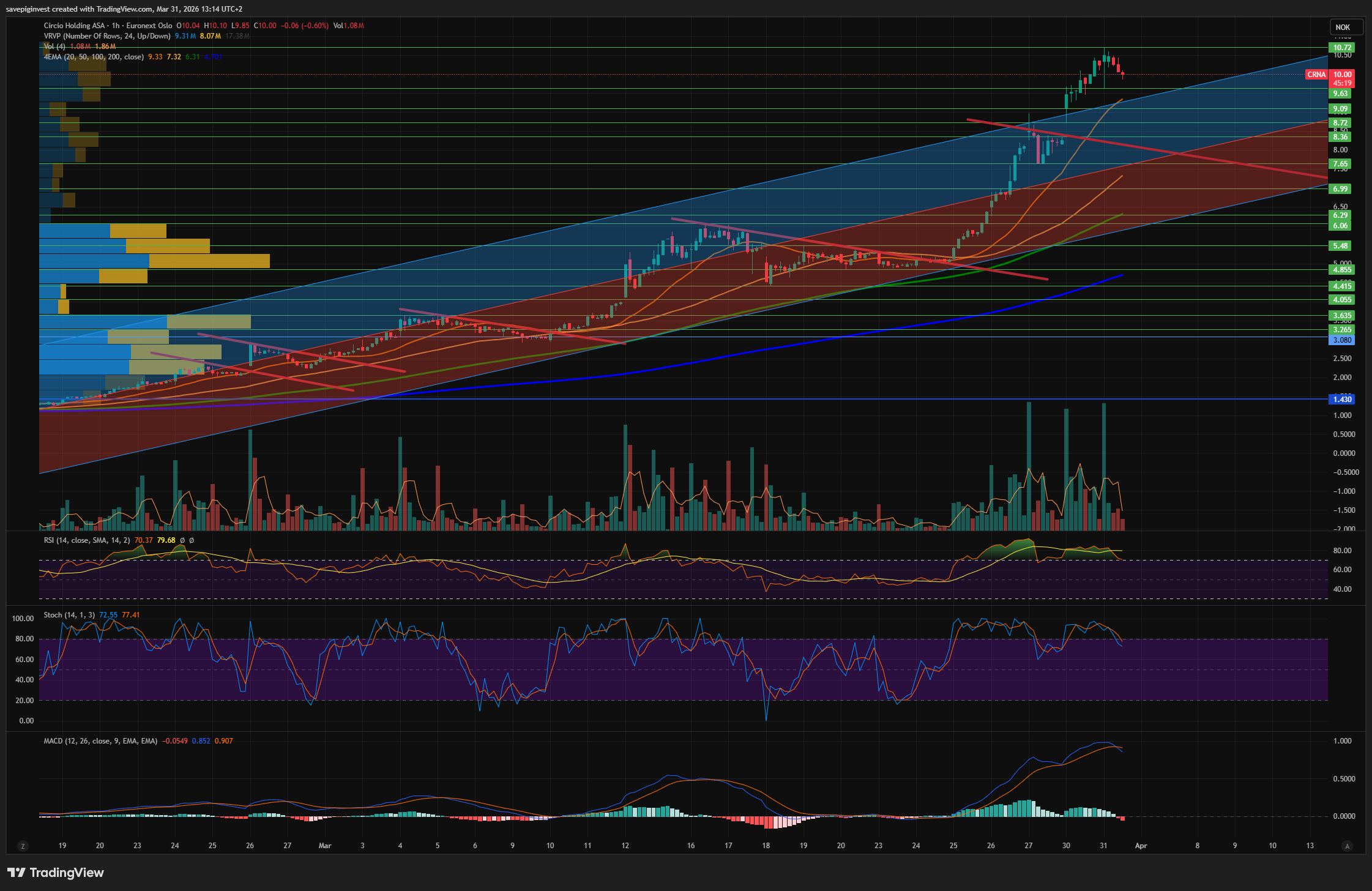Click the A auto-scale button at bottom right
The width and height of the screenshot is (1372, 891).
pos(1346,846)
